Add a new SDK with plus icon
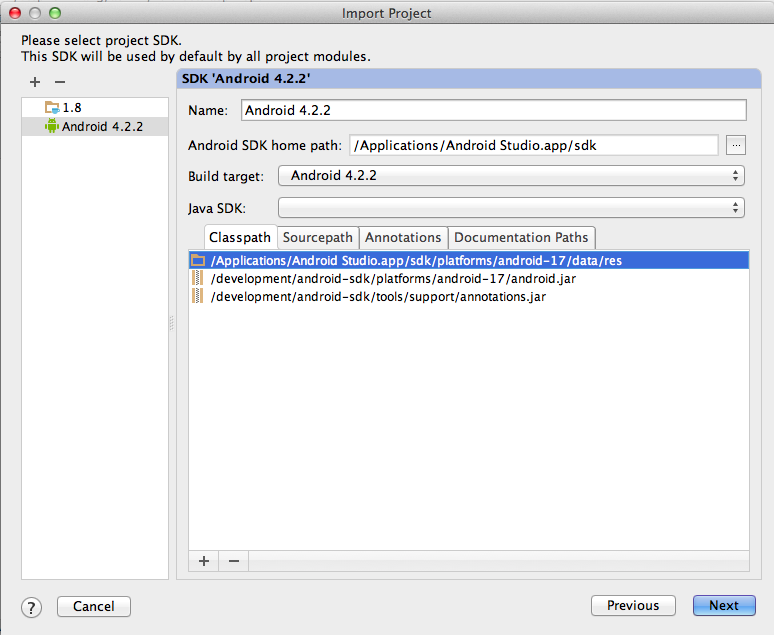Screen dimensions: 774x635 pyautogui.click(x=35, y=82)
